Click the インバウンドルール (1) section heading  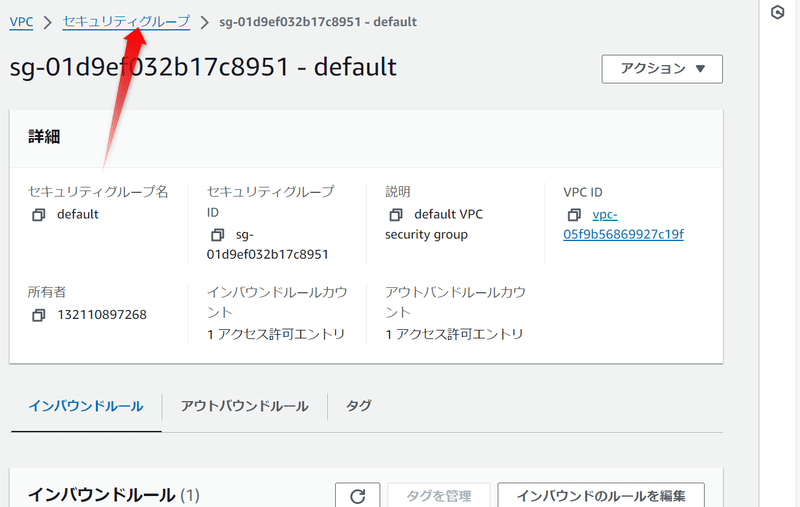[114, 494]
